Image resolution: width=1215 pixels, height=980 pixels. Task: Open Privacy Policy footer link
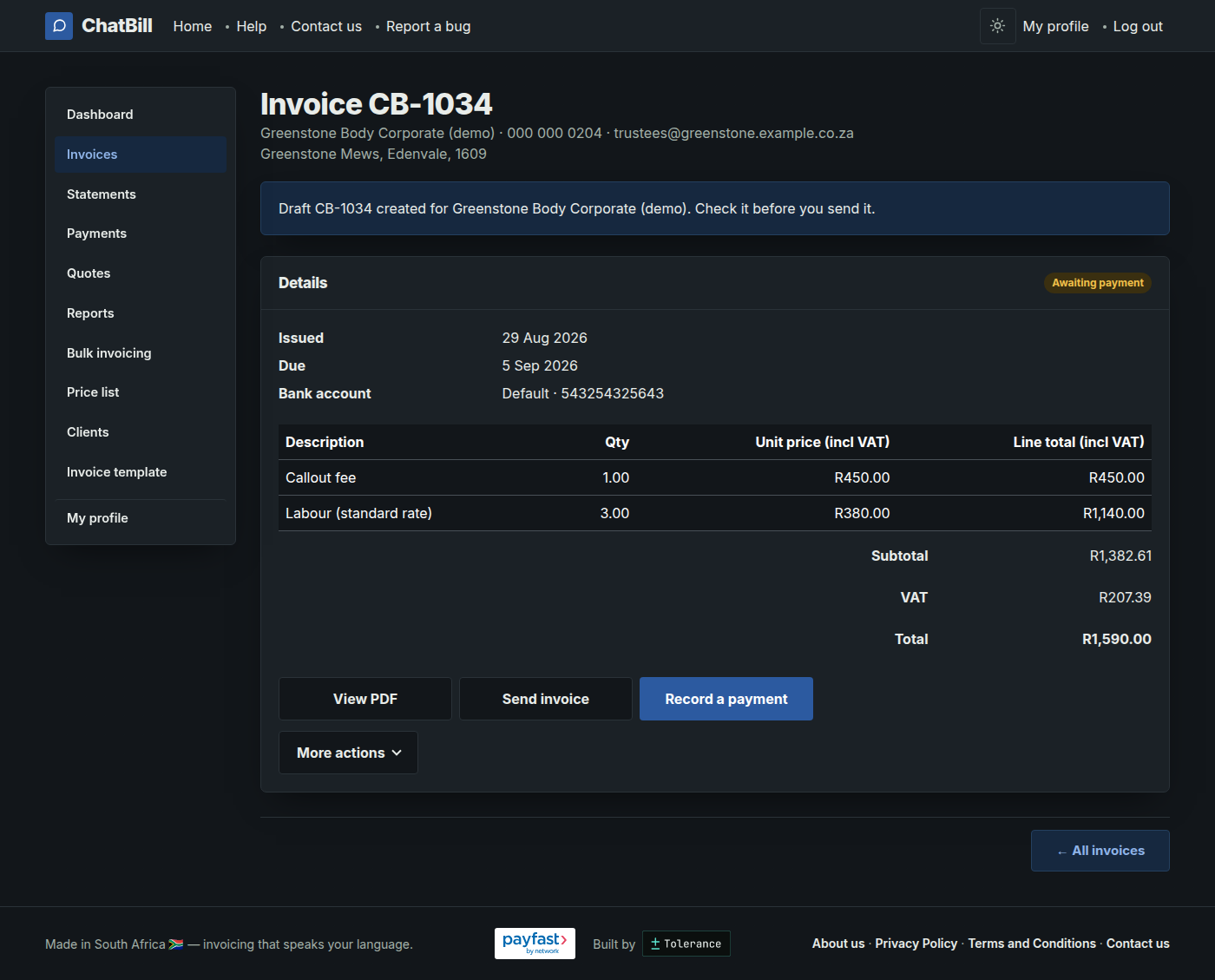click(x=916, y=944)
